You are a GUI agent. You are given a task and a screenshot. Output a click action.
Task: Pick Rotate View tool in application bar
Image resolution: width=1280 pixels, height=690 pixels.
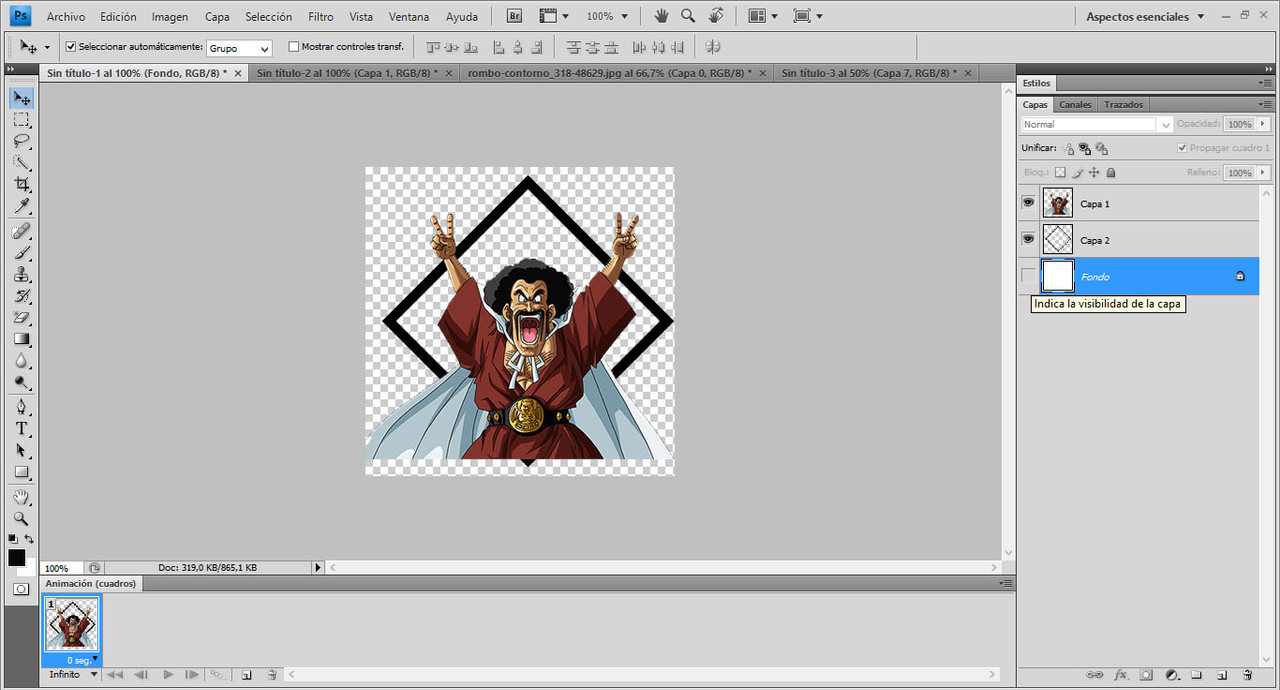click(x=716, y=16)
